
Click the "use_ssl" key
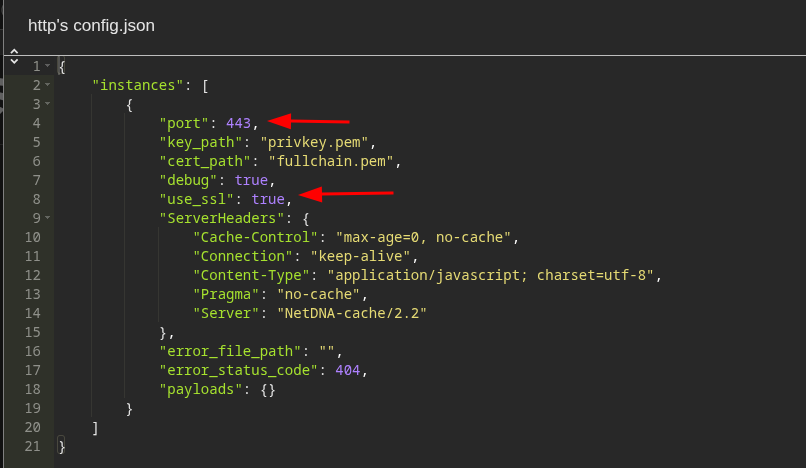point(197,200)
